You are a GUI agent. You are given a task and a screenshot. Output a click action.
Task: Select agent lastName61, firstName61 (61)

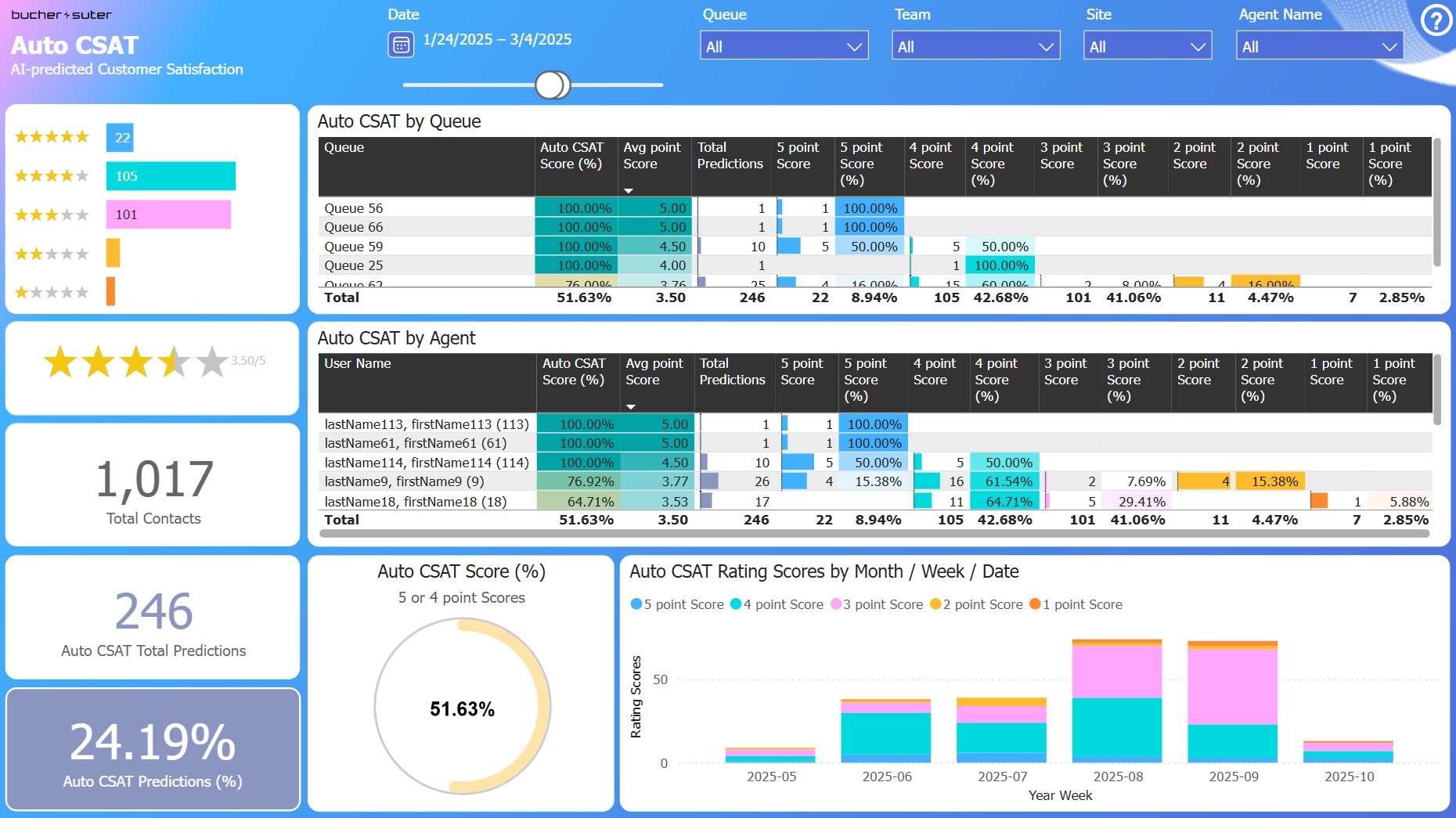875,443
